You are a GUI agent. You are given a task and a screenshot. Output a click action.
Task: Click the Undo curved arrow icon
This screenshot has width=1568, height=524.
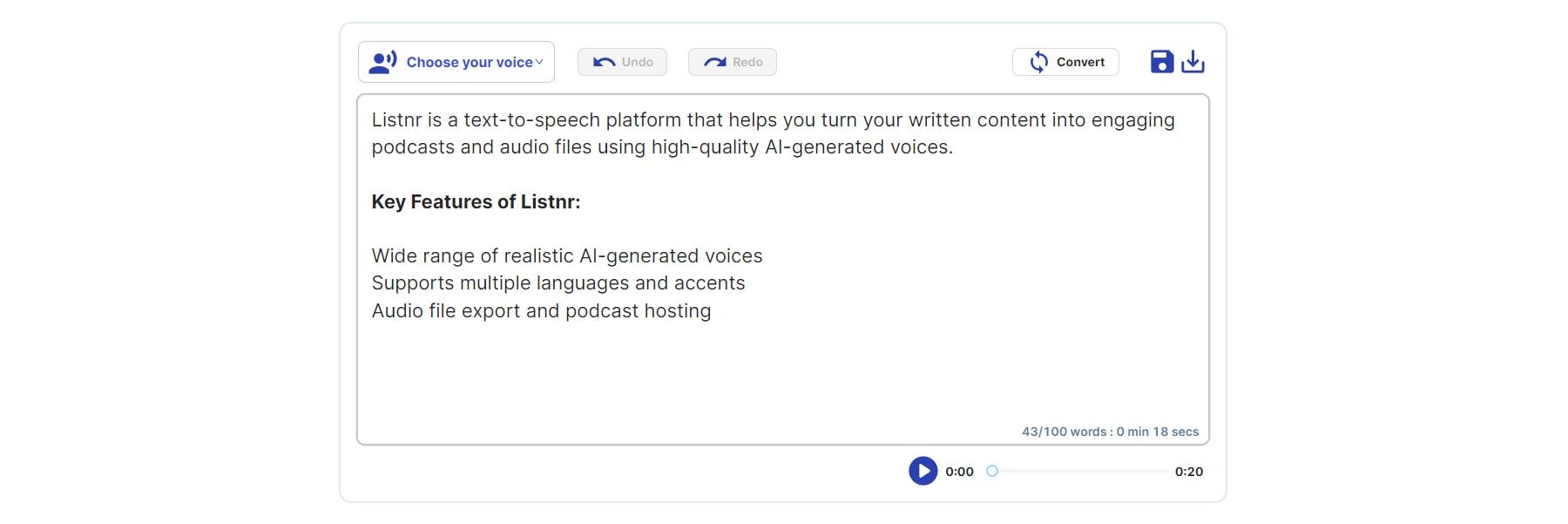(604, 62)
